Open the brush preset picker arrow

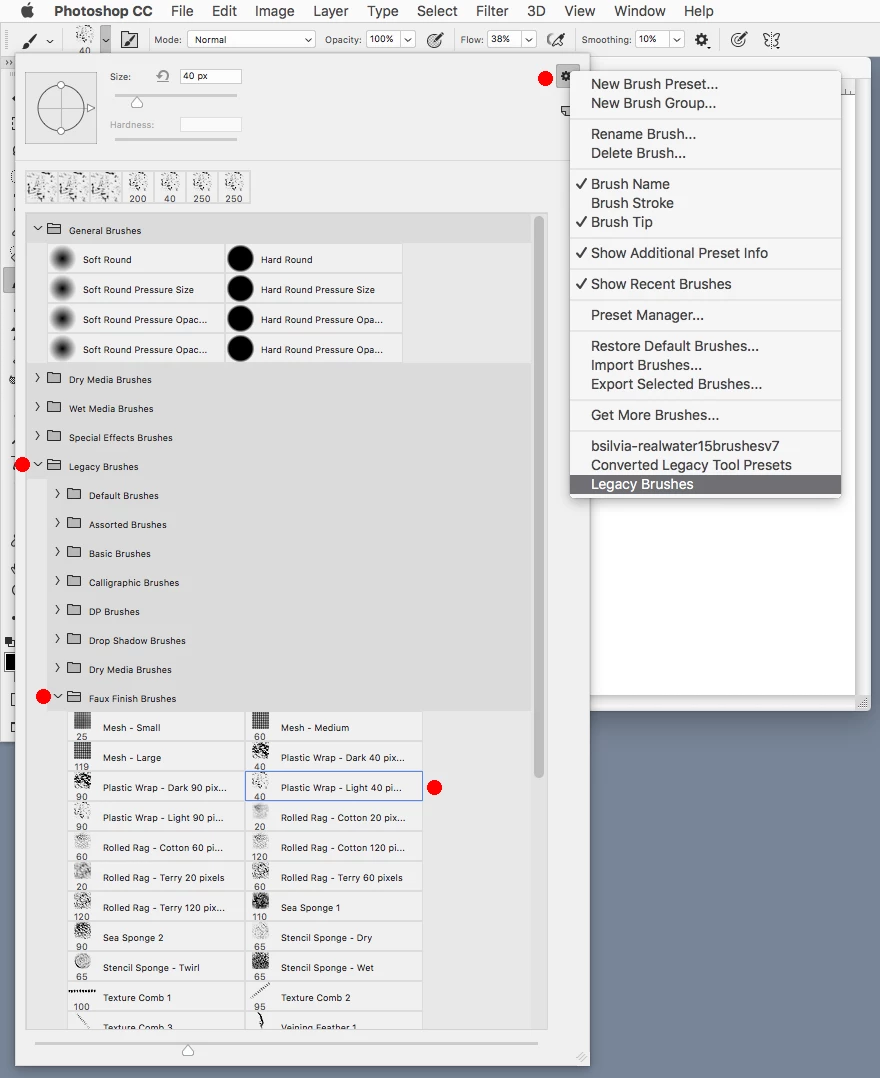click(x=105, y=40)
